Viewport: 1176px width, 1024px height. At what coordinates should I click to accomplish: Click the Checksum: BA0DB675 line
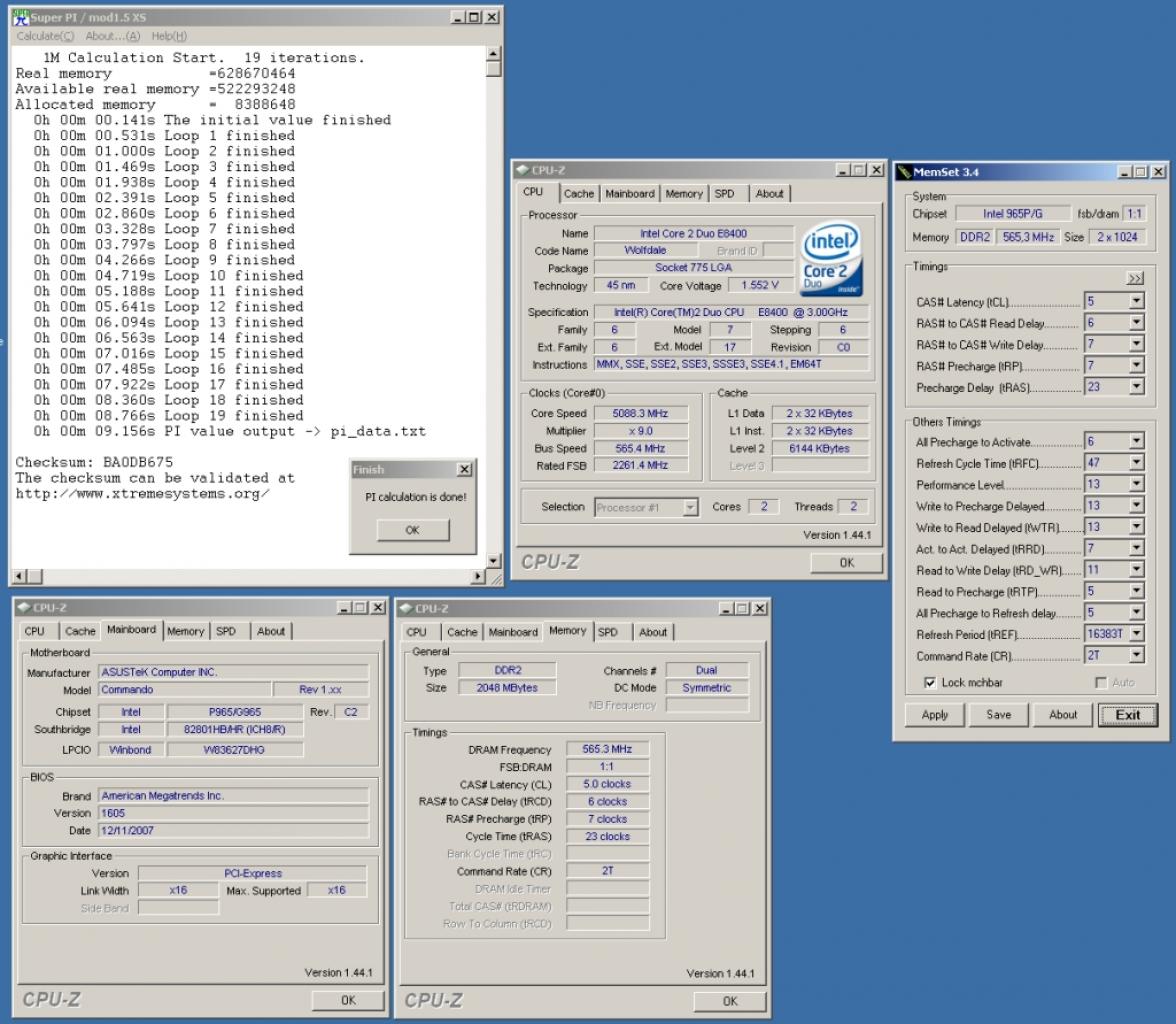point(94,462)
